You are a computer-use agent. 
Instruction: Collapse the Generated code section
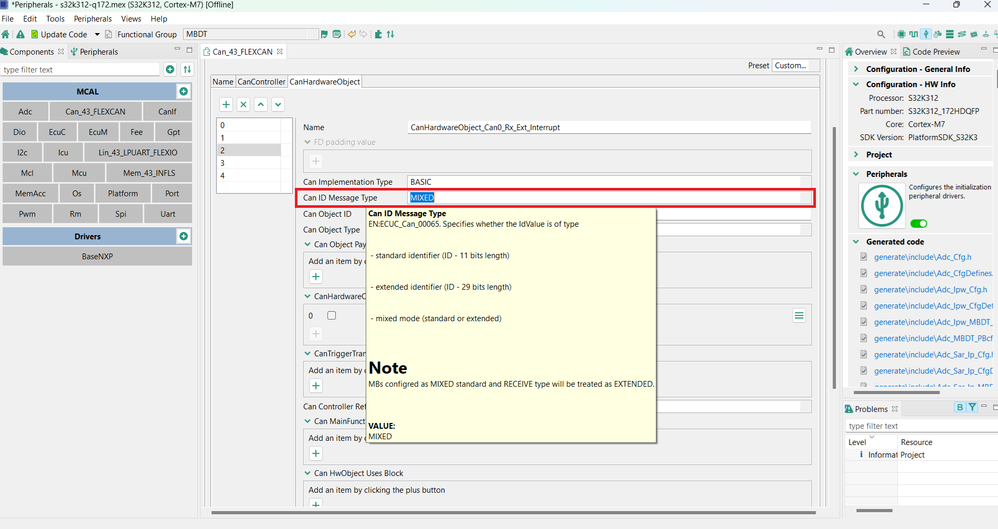coord(856,242)
